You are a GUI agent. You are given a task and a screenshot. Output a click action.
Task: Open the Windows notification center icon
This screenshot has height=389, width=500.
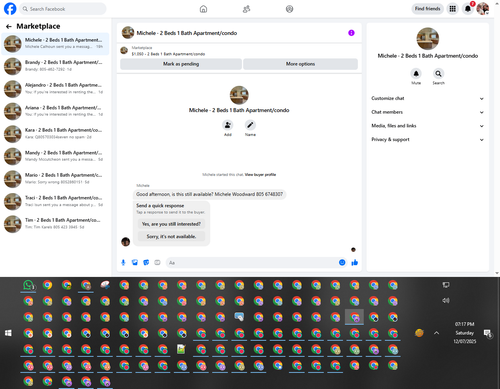click(x=488, y=333)
